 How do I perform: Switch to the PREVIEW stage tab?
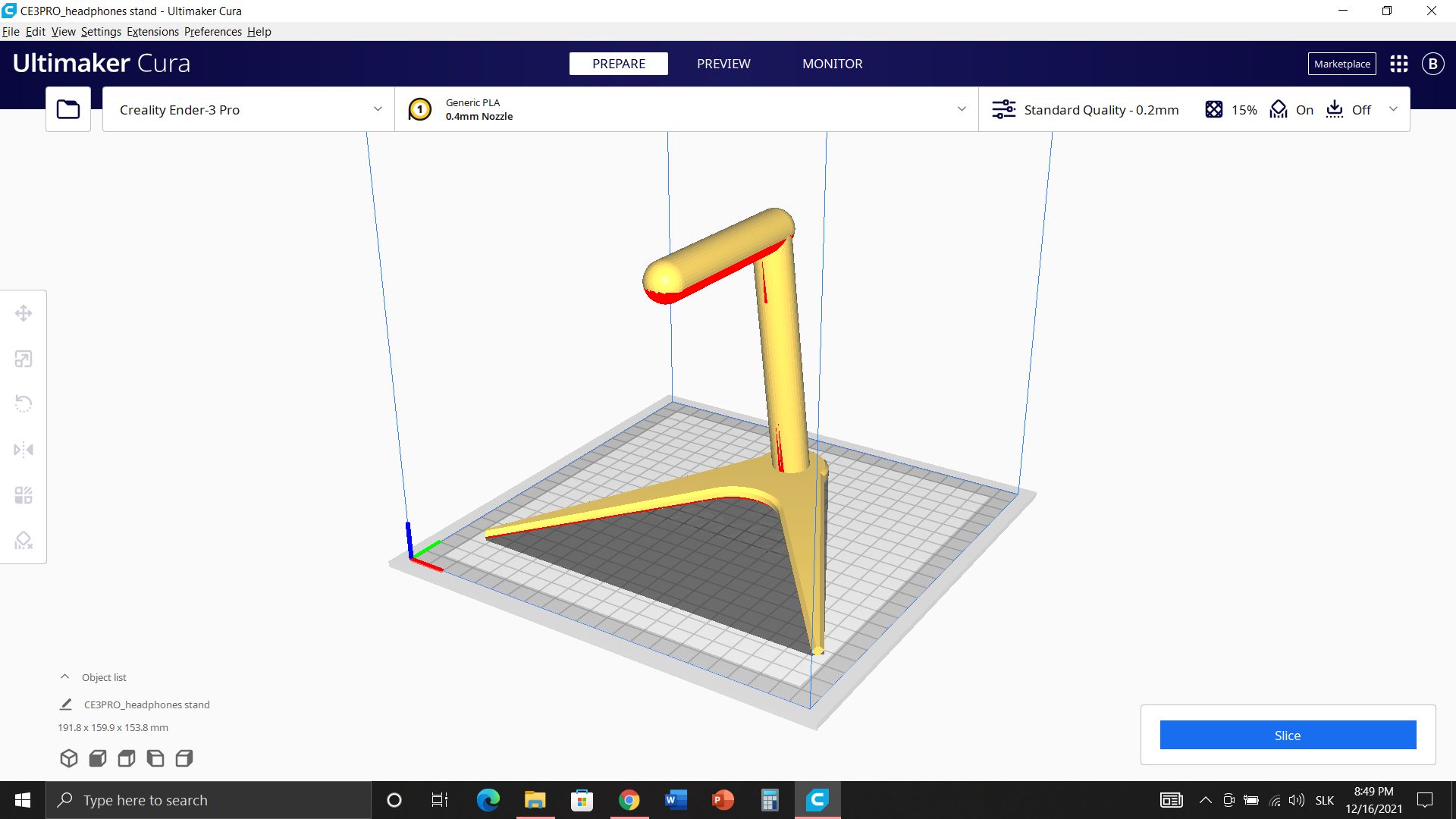tap(723, 64)
